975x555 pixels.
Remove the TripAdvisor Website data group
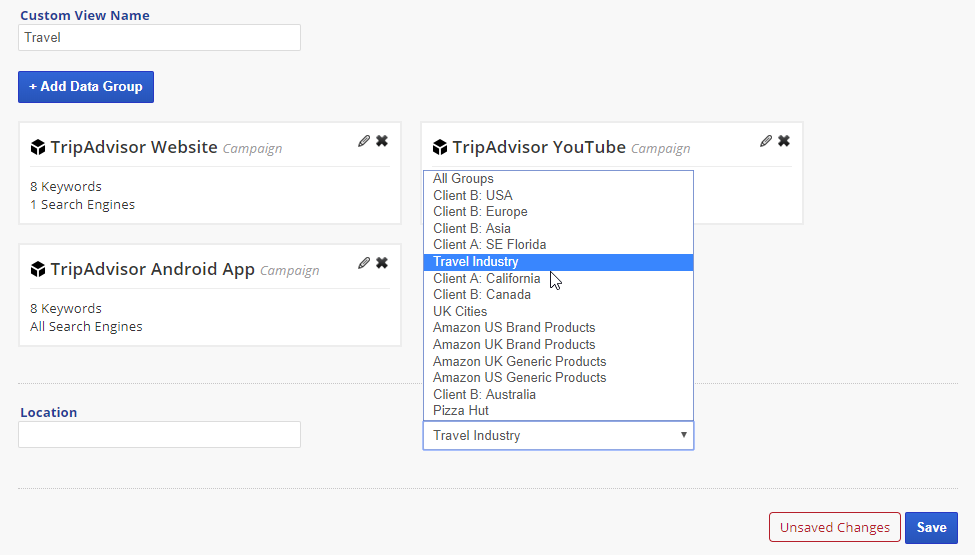382,141
